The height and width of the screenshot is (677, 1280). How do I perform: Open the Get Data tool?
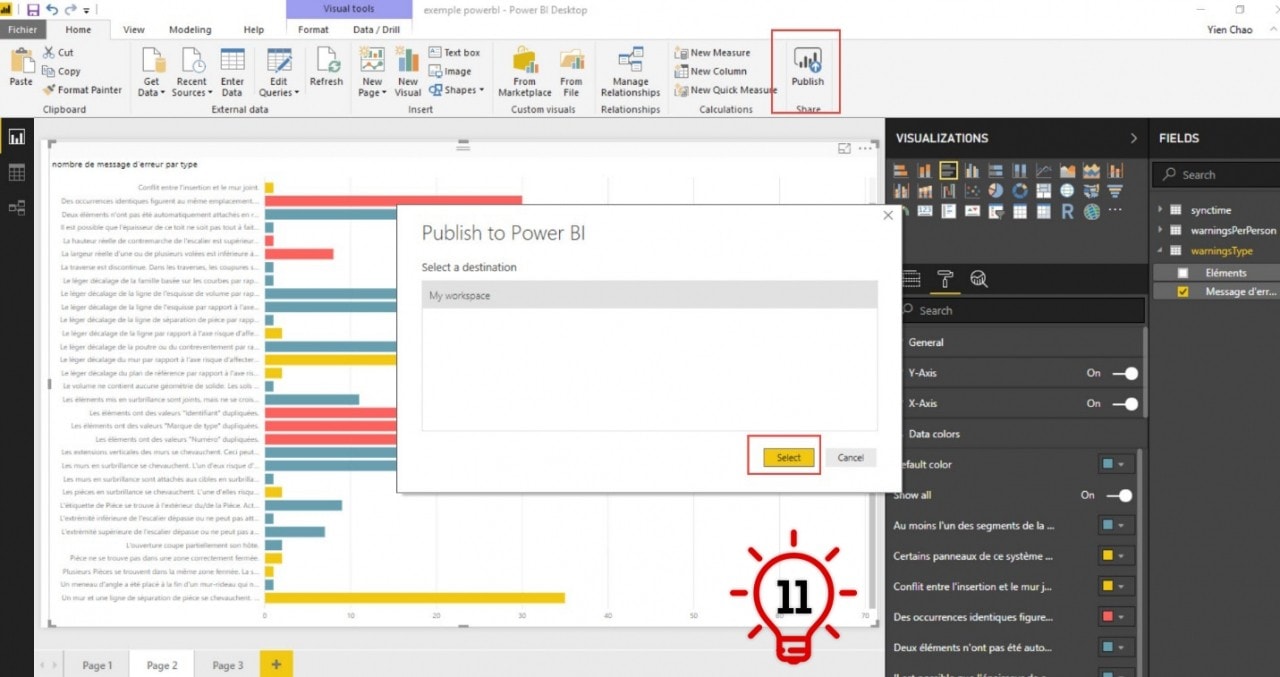pos(152,71)
